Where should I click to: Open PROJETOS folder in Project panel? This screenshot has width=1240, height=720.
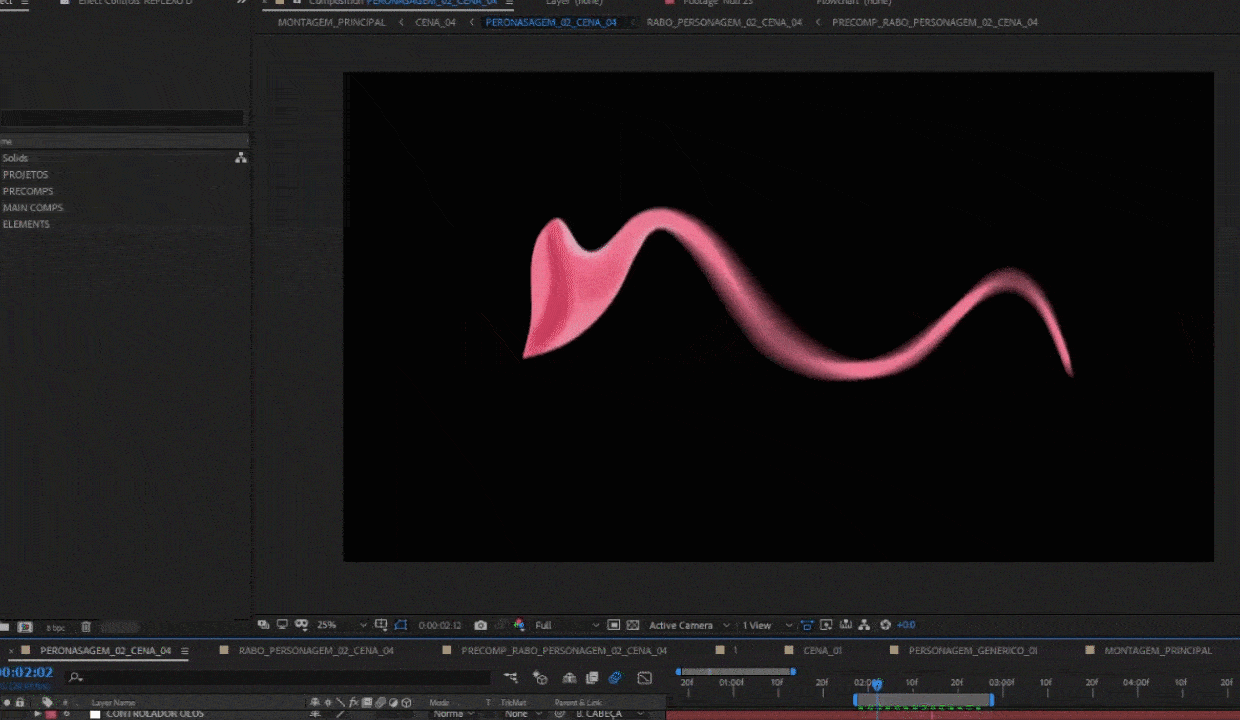point(25,175)
